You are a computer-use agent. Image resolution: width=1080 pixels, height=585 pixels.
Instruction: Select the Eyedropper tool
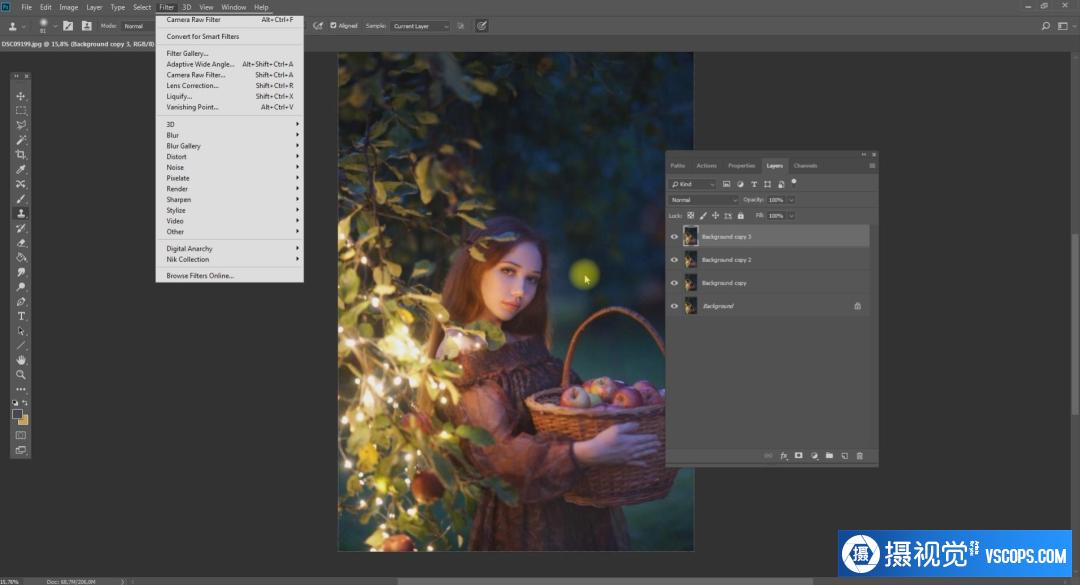tap(21, 170)
